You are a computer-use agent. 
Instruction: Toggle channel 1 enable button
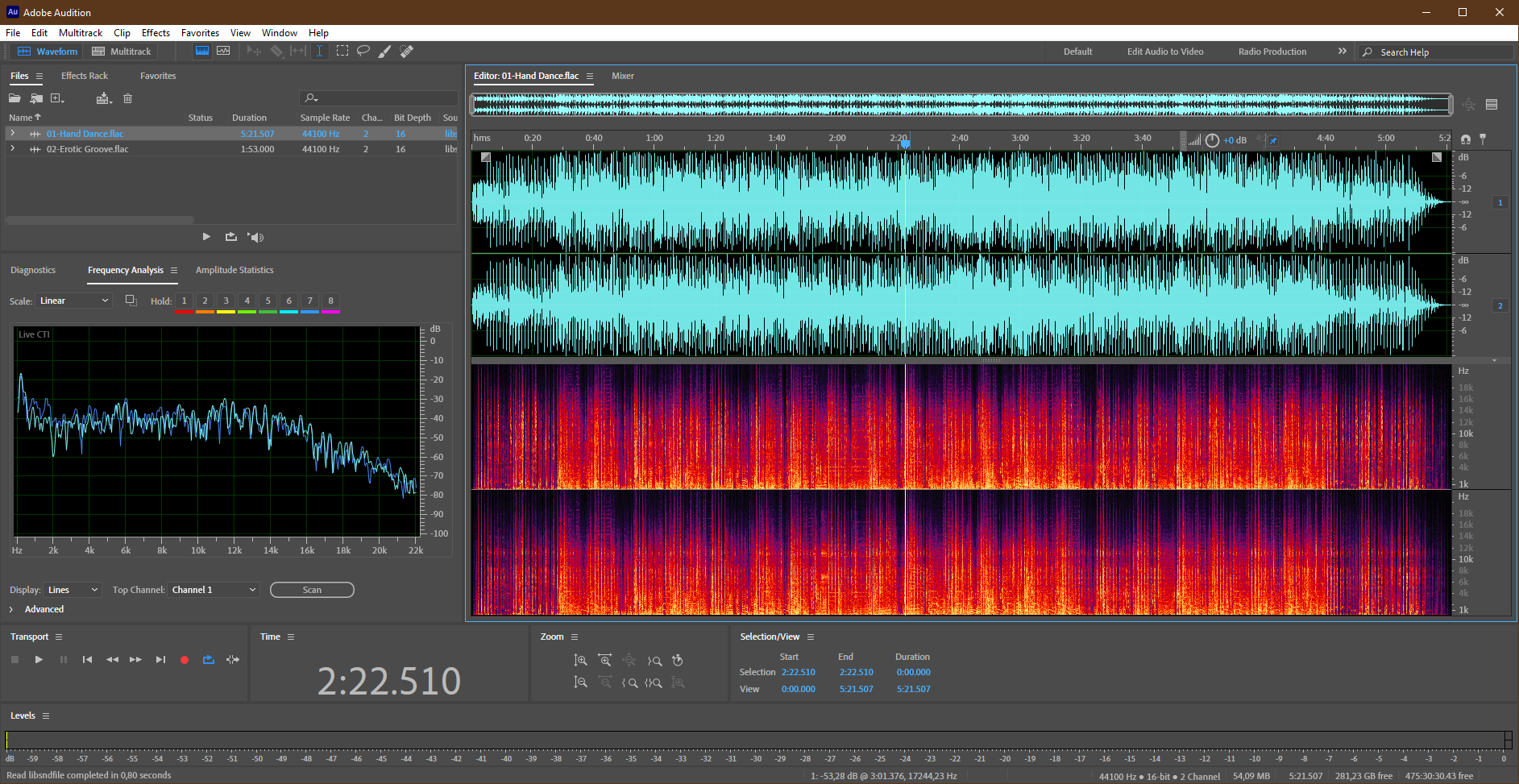point(1500,202)
